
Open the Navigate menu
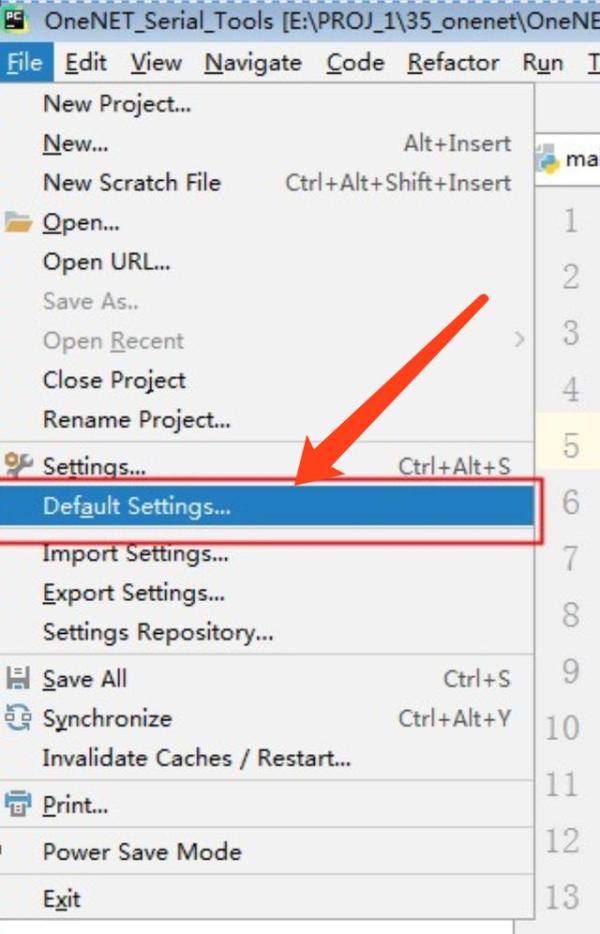pyautogui.click(x=253, y=63)
